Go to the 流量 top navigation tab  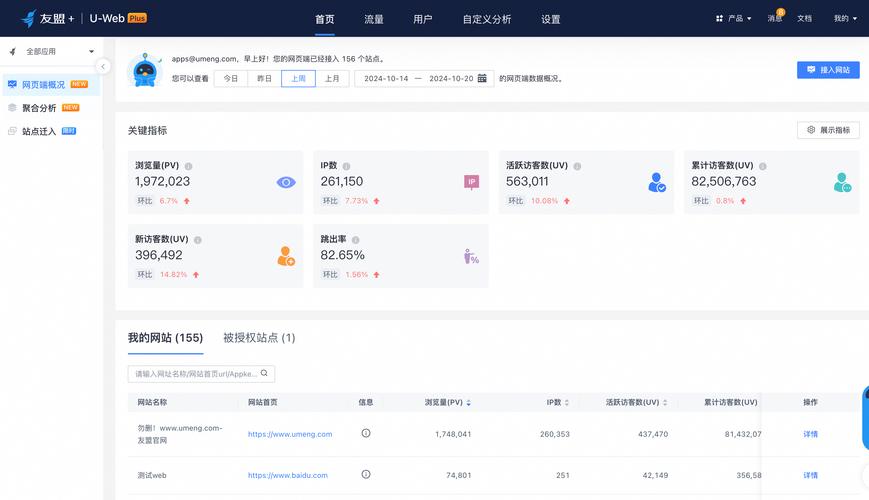[374, 19]
